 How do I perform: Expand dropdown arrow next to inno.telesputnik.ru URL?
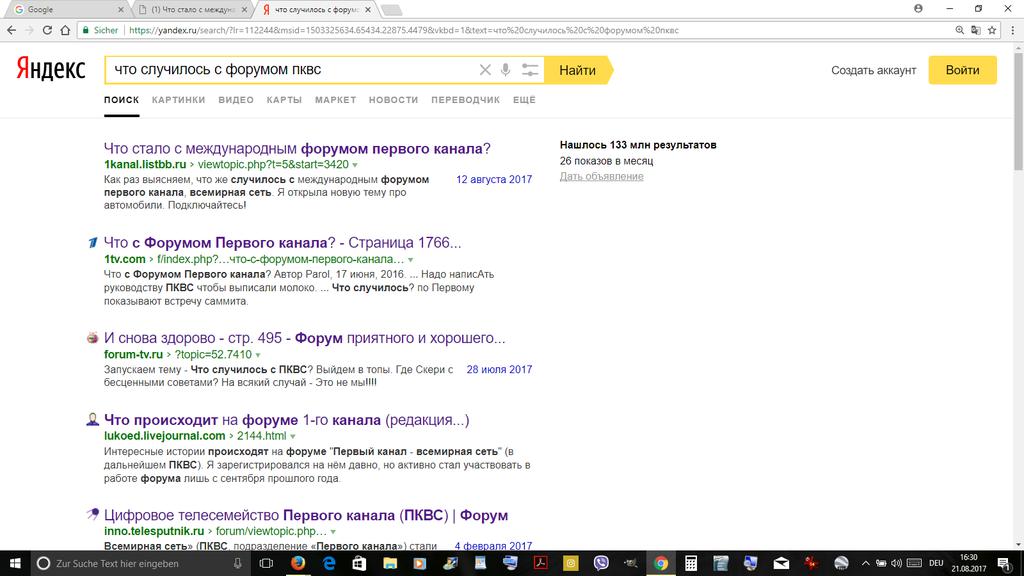[x=333, y=532]
